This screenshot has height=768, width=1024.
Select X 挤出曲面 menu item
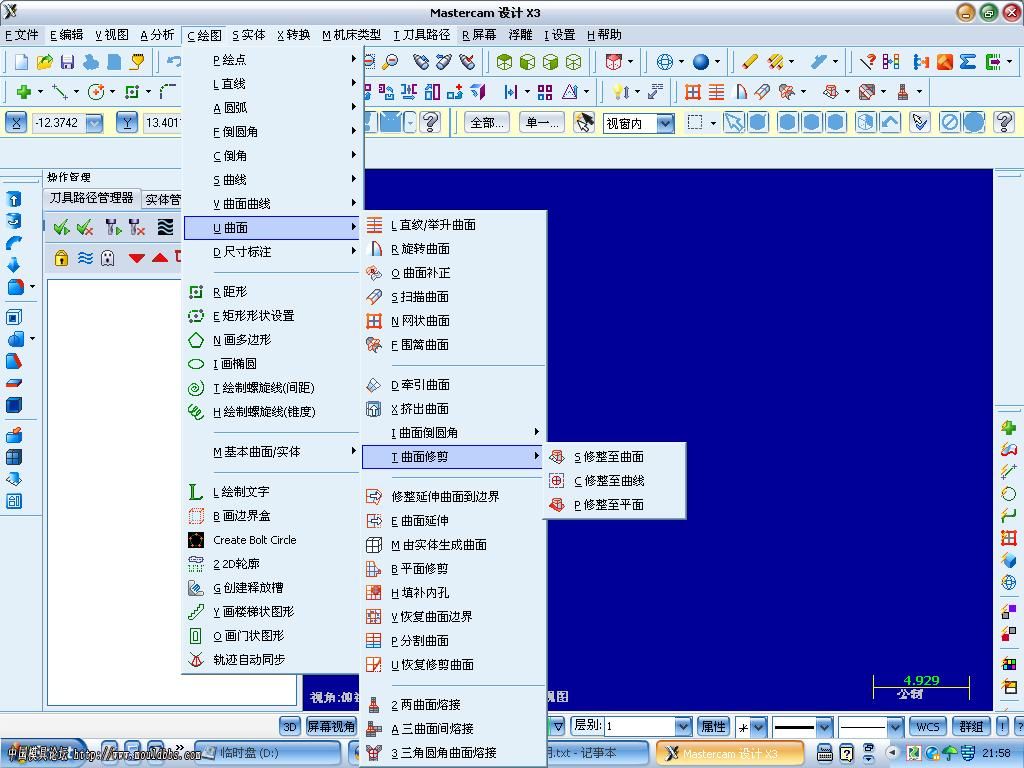tap(453, 409)
